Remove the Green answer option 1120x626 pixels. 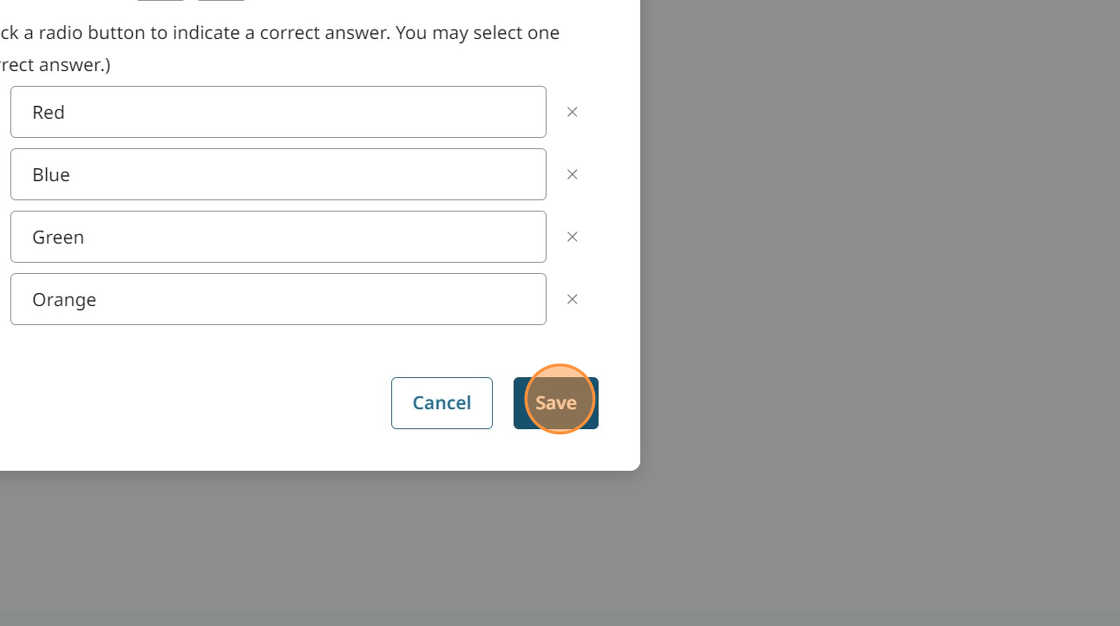572,237
